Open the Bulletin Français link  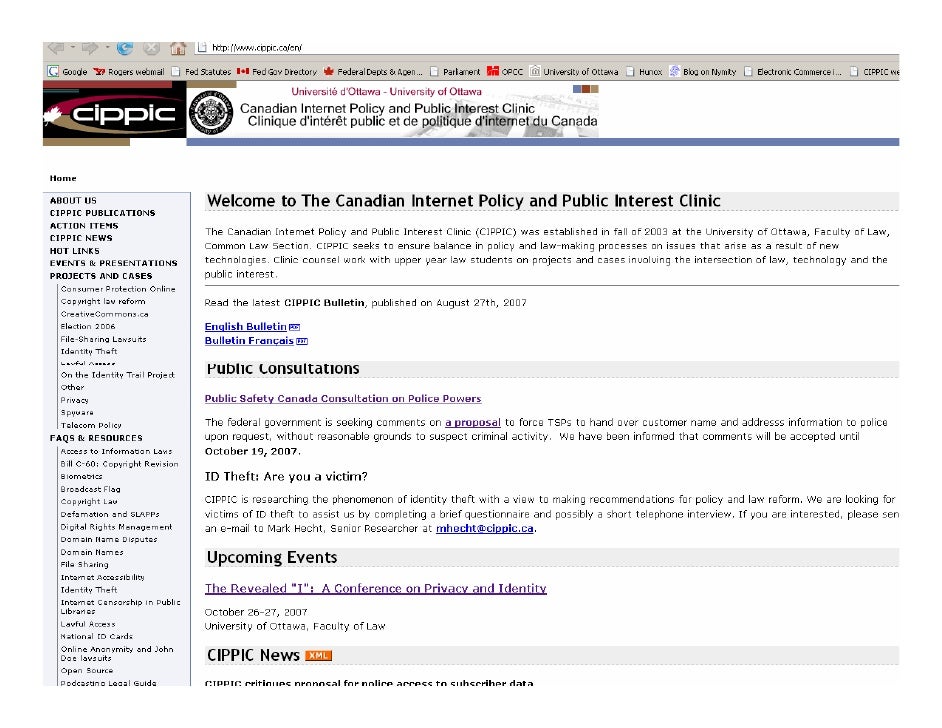click(249, 341)
